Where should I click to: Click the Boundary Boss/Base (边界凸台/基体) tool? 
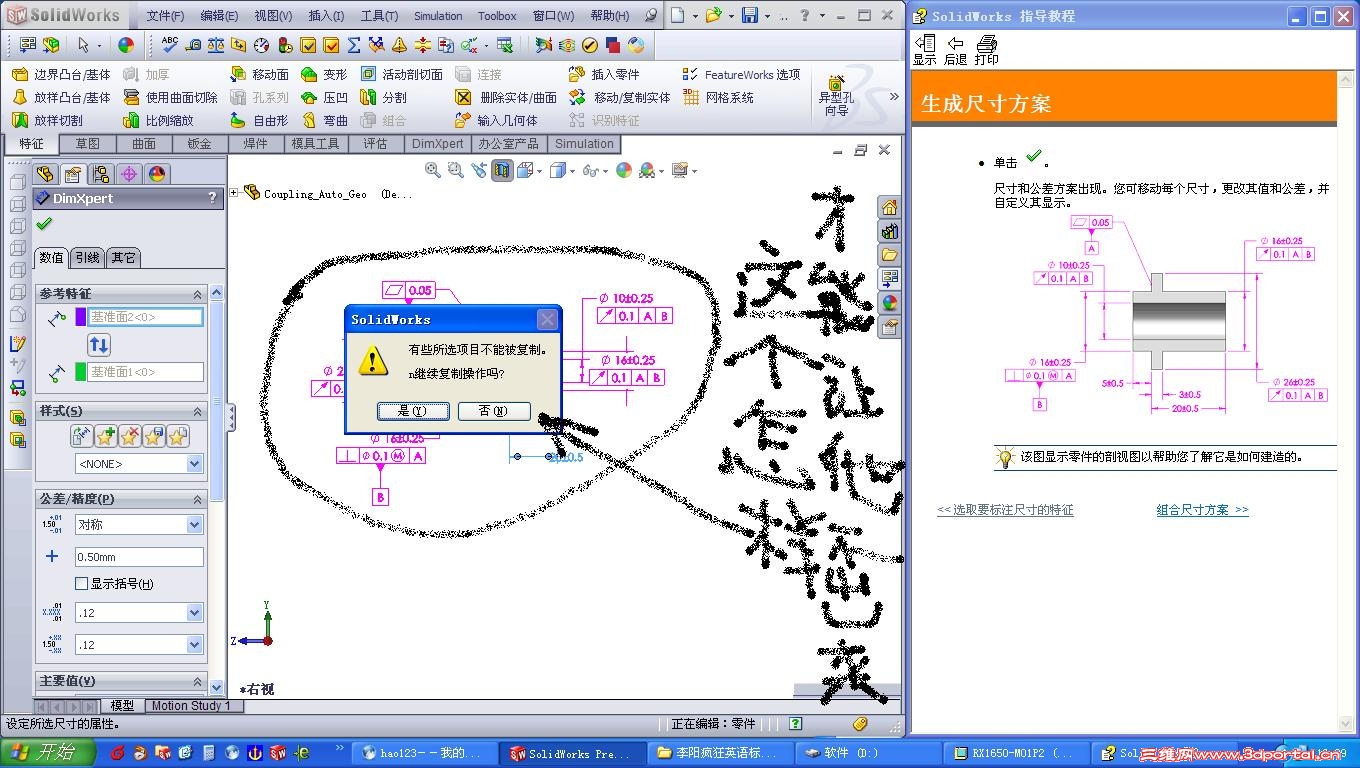click(x=61, y=74)
